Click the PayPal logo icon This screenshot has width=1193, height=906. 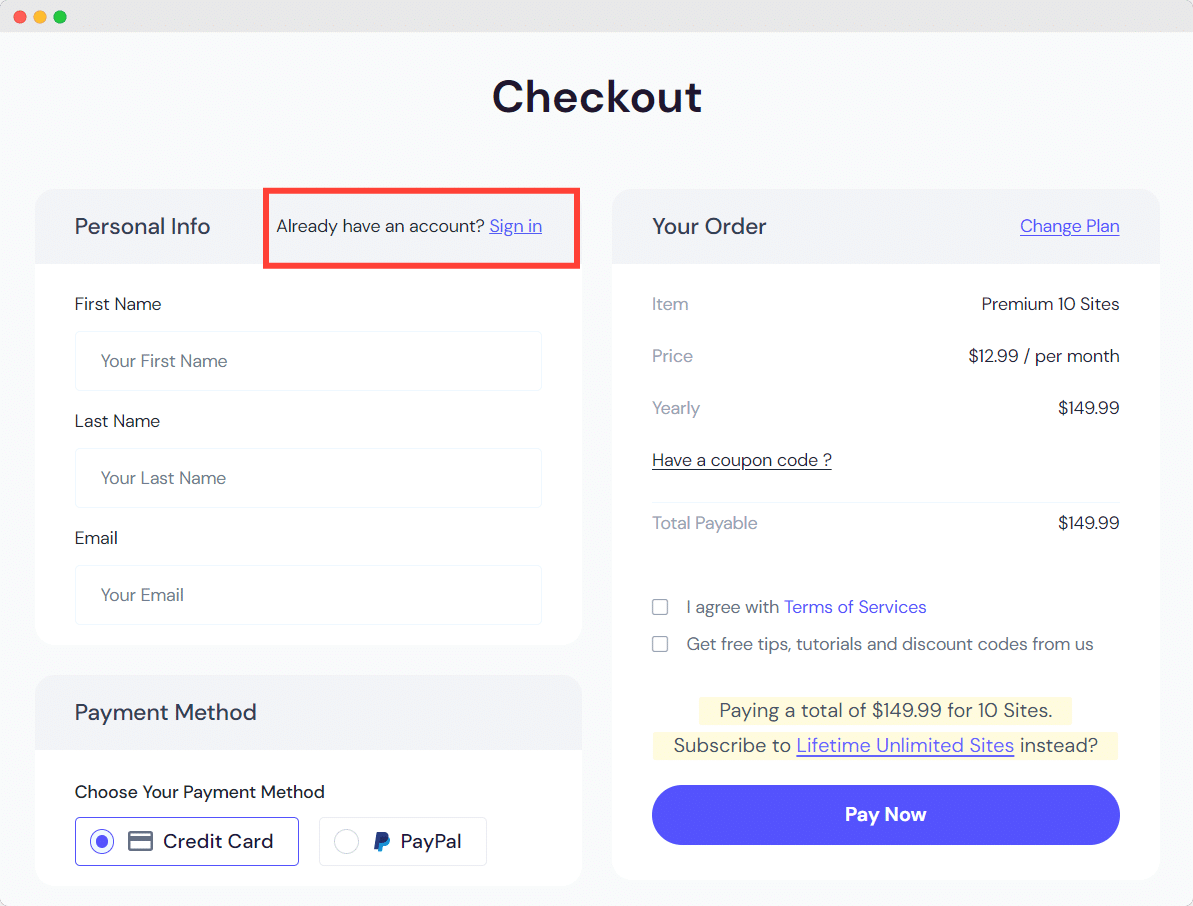click(x=382, y=841)
